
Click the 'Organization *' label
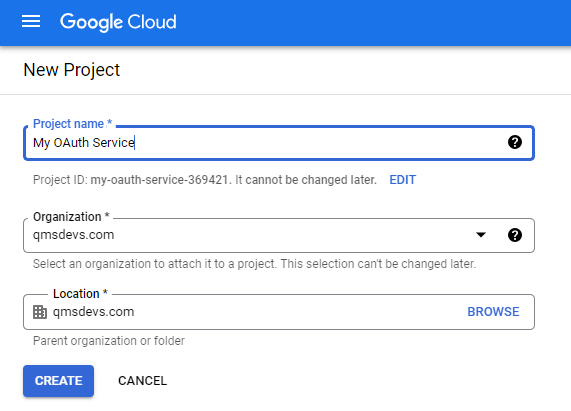71,217
